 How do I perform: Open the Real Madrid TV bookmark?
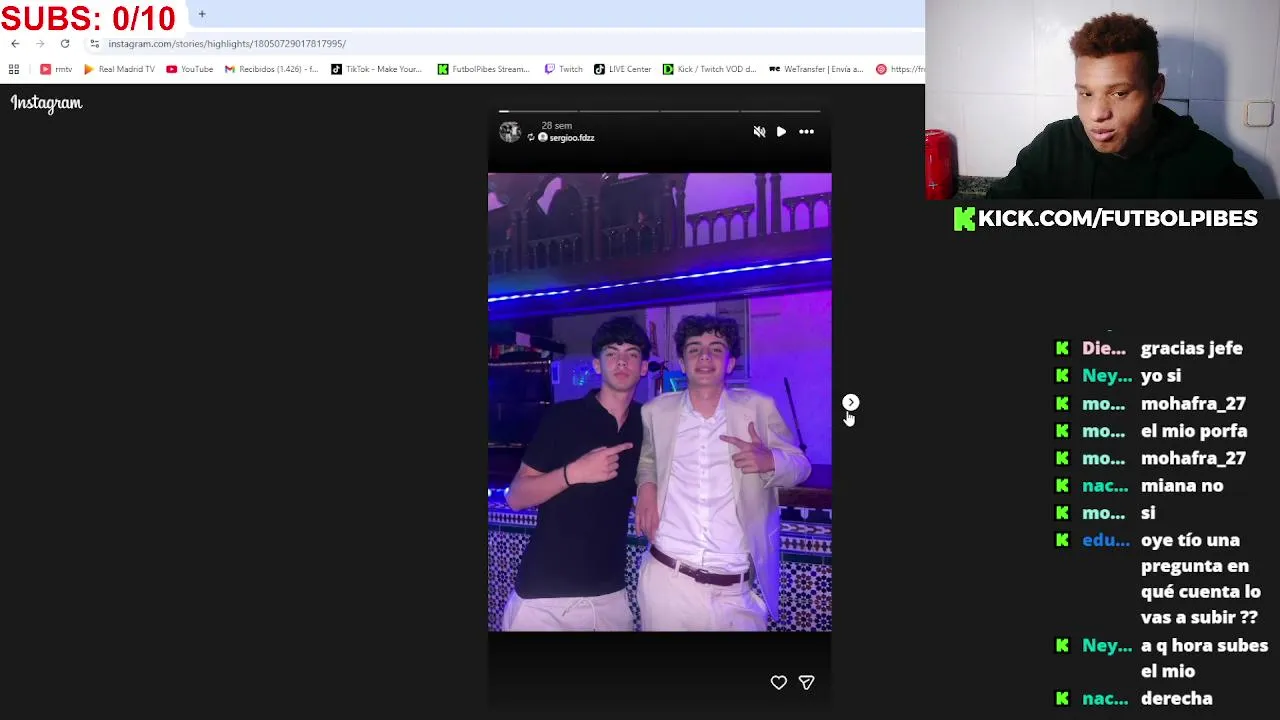[x=119, y=69]
